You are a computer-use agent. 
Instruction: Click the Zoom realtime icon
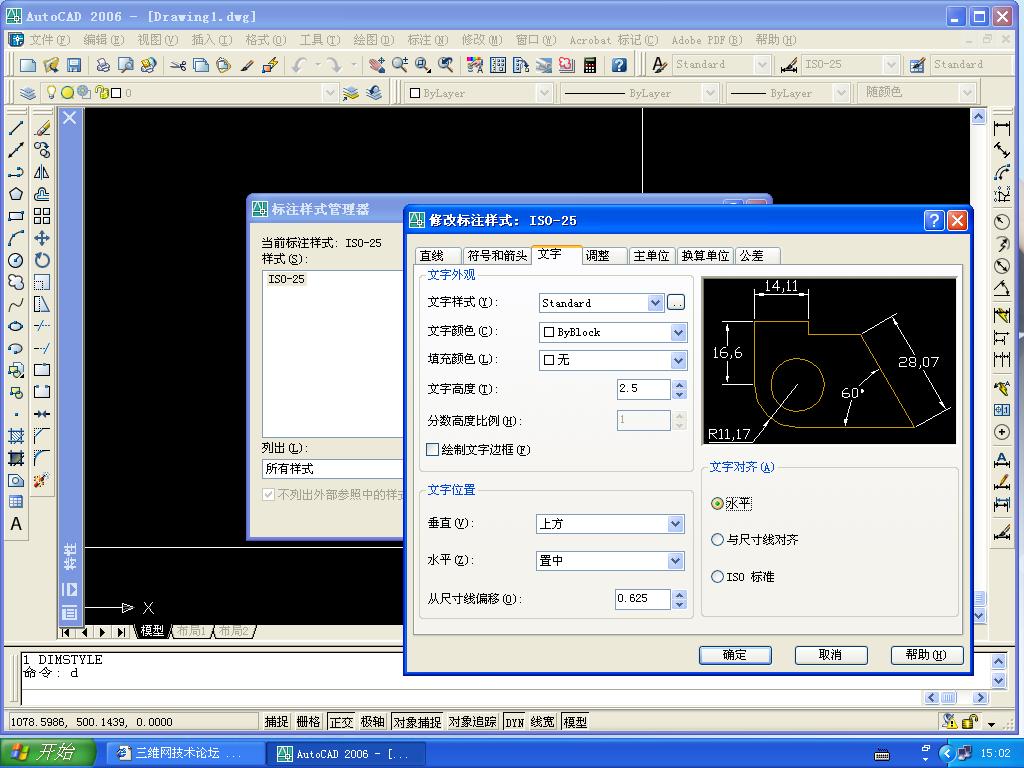400,65
